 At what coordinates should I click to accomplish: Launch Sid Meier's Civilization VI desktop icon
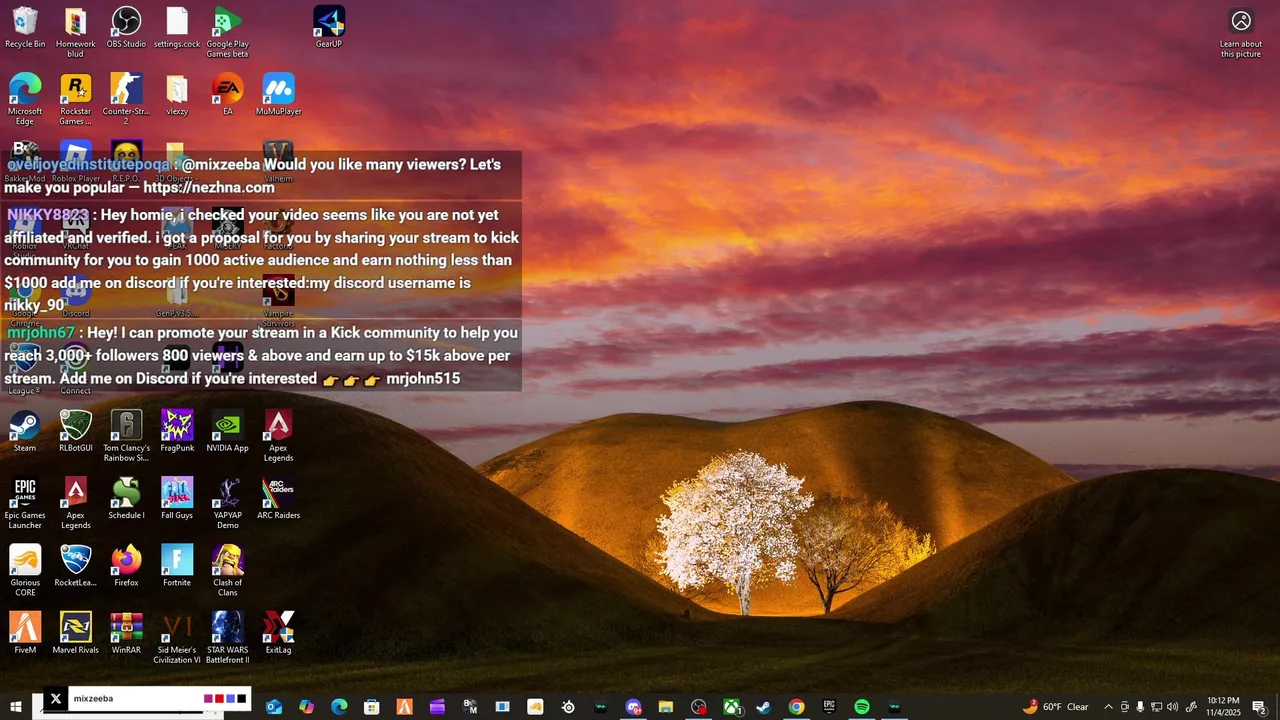pyautogui.click(x=177, y=637)
